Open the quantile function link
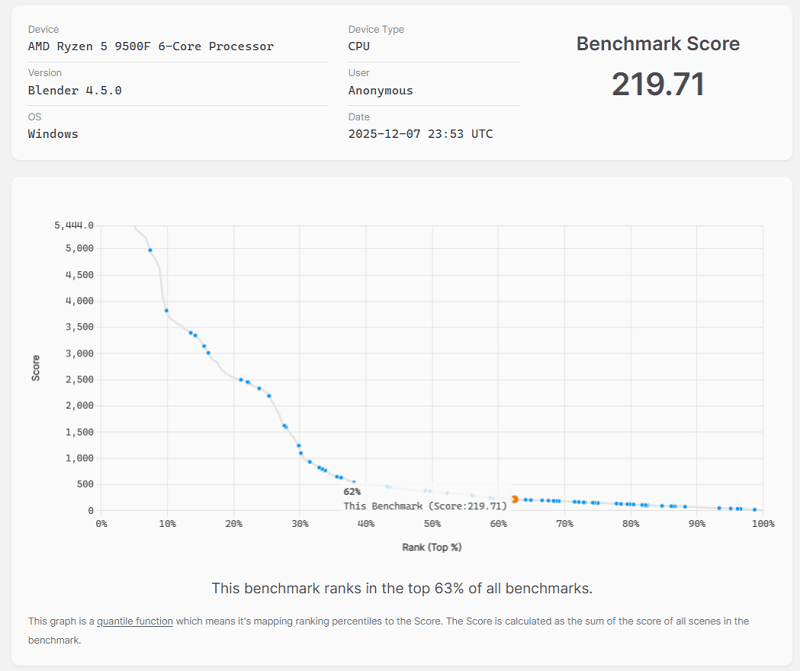The height and width of the screenshot is (671, 800). (x=135, y=621)
